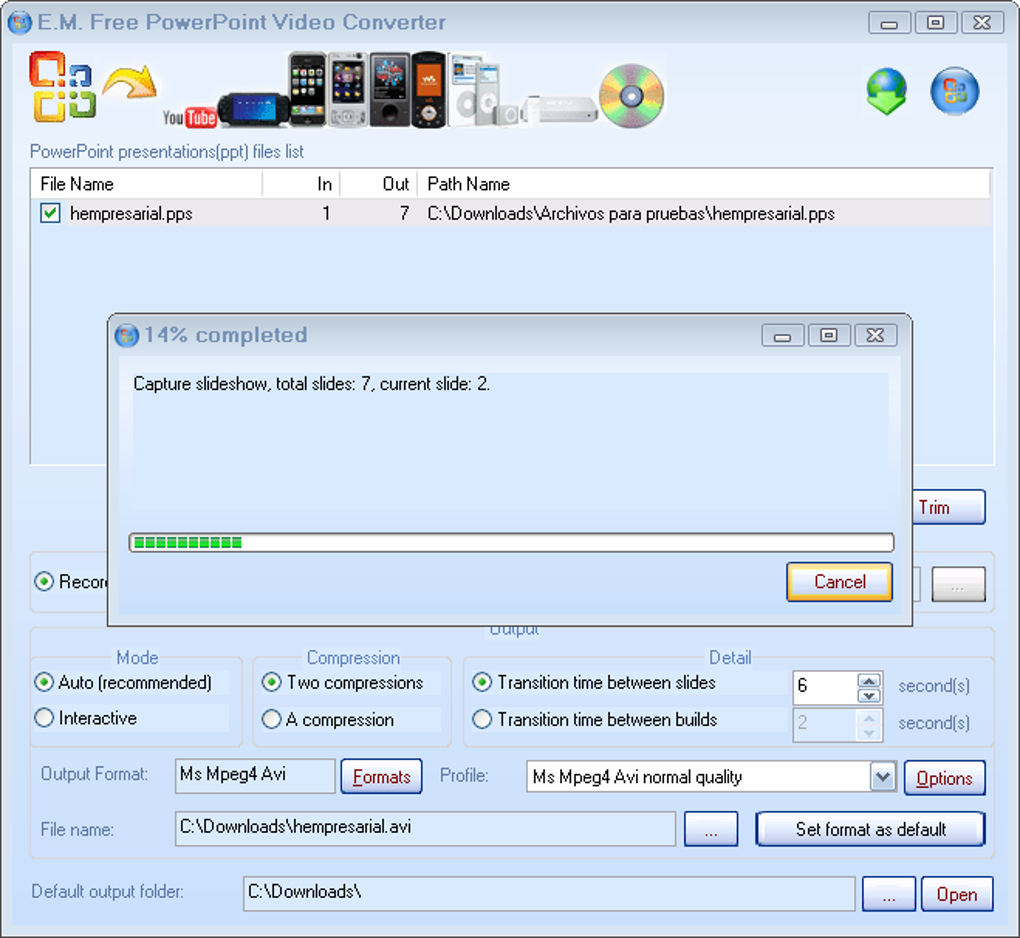Click the round blue Office button icon
The width and height of the screenshot is (1020, 938).
[x=954, y=91]
